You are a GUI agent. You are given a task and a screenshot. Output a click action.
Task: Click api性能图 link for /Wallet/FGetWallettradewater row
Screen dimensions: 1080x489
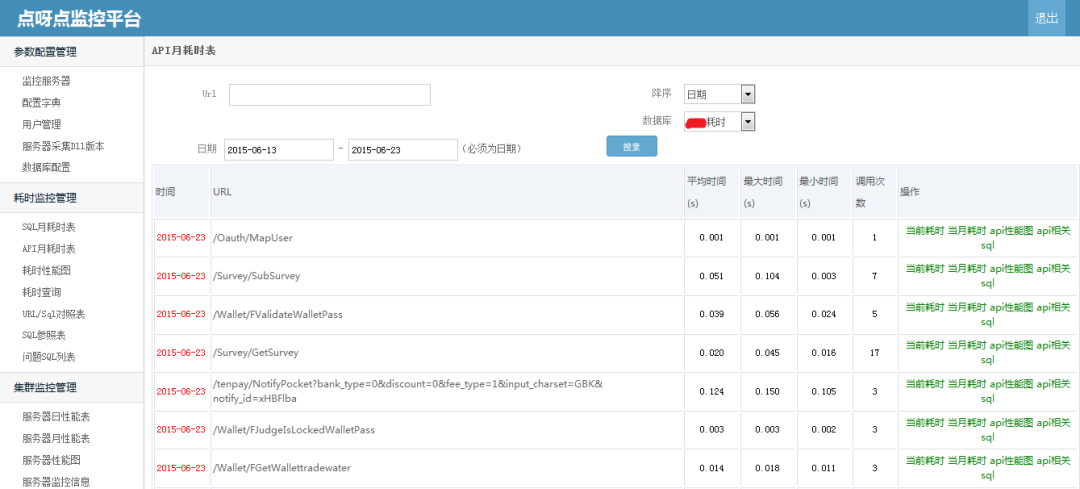click(x=1012, y=461)
